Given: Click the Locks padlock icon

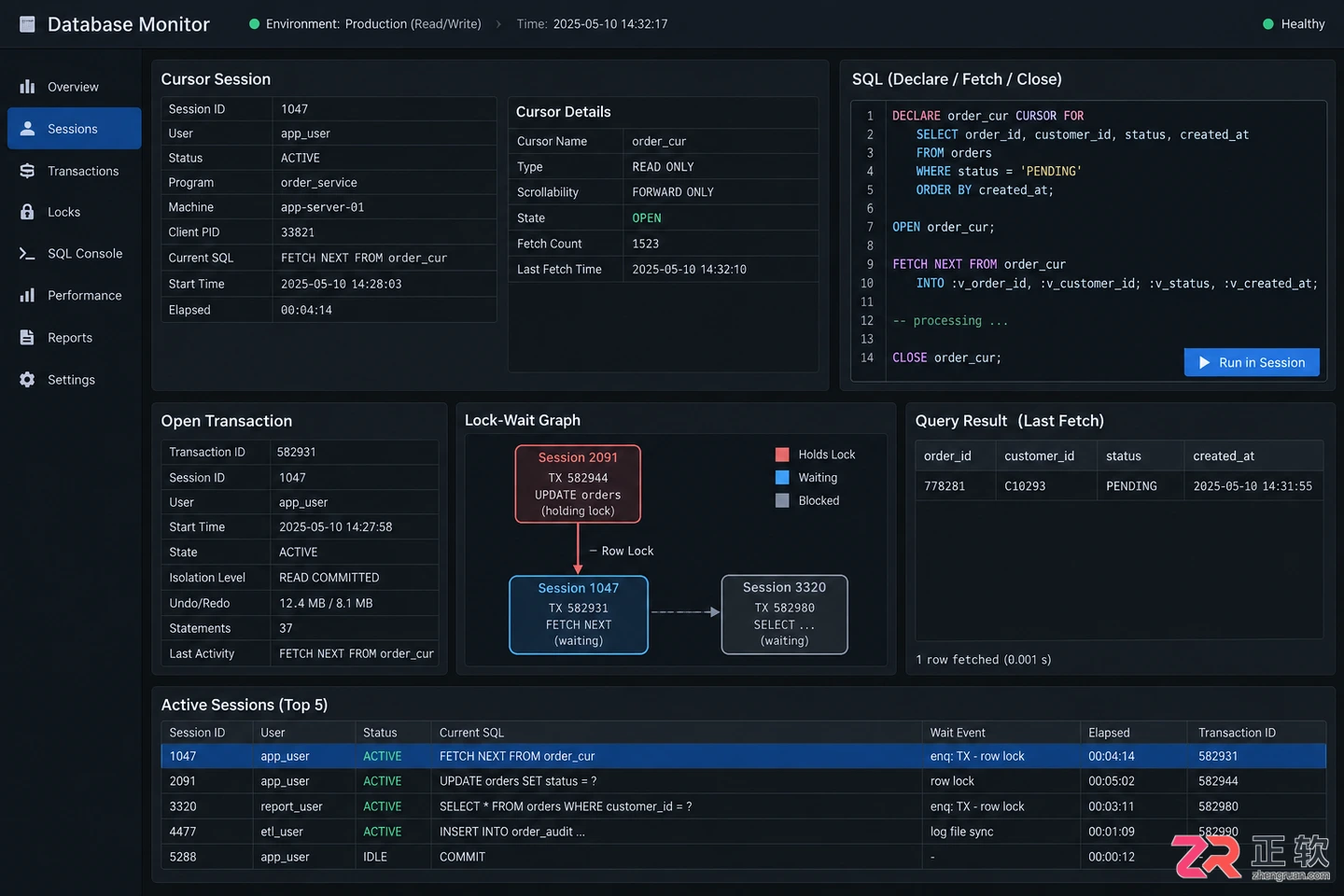Looking at the screenshot, I should (27, 212).
